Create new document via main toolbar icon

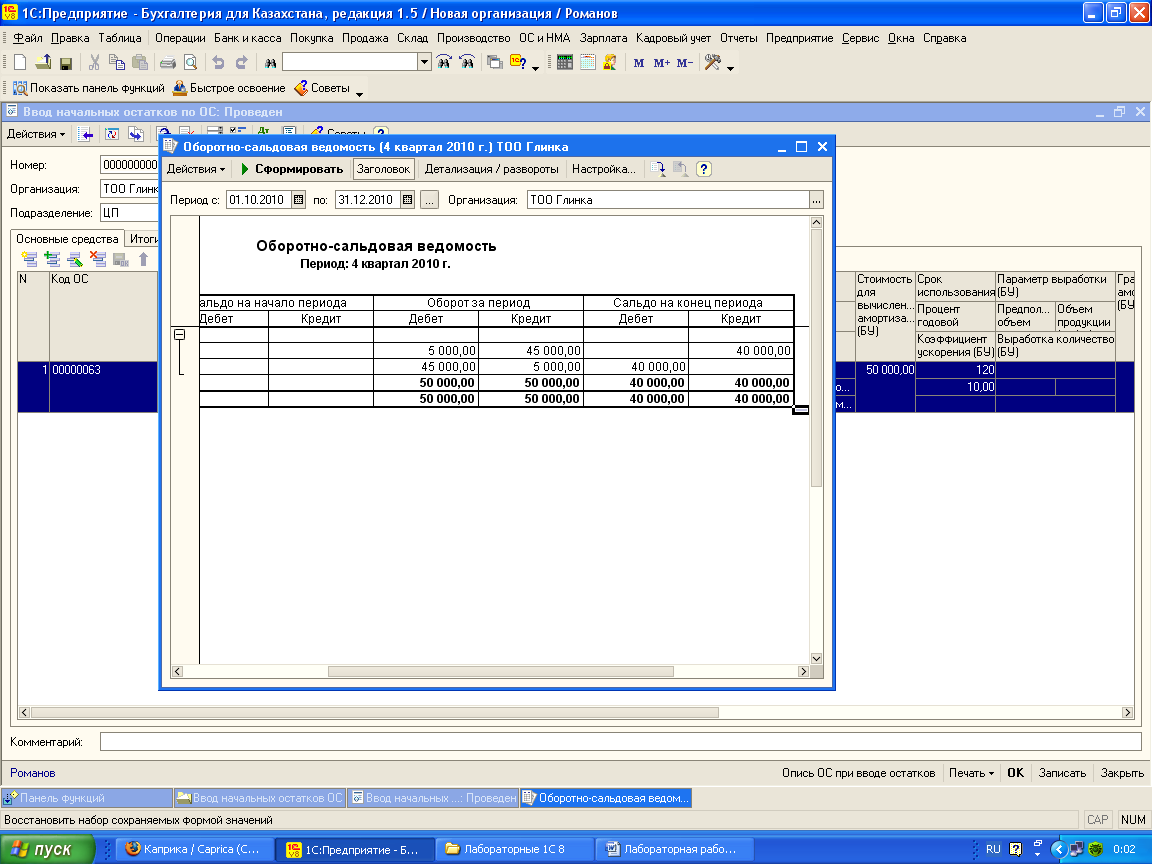[x=21, y=62]
